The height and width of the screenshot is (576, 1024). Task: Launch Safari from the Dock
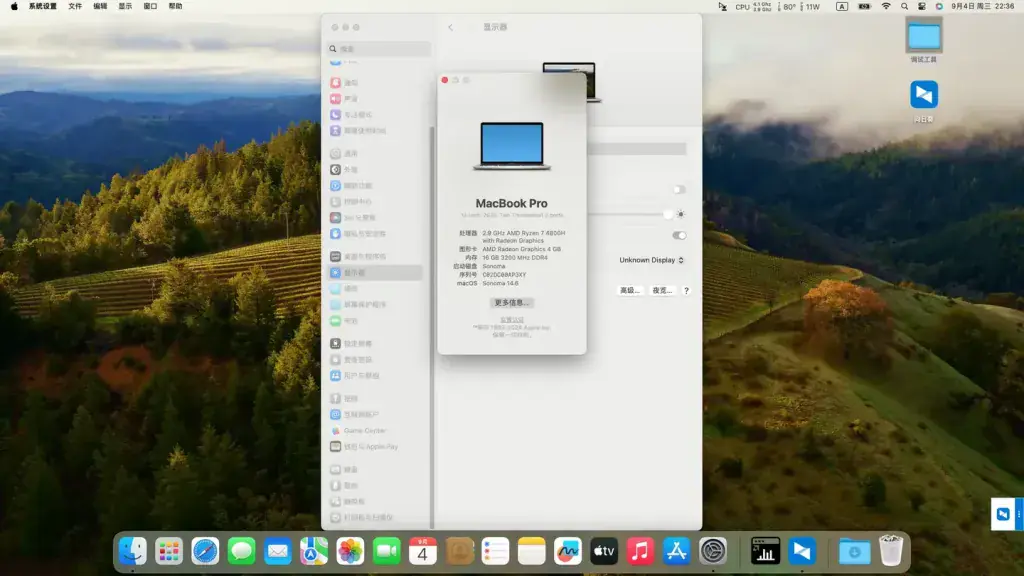click(205, 552)
